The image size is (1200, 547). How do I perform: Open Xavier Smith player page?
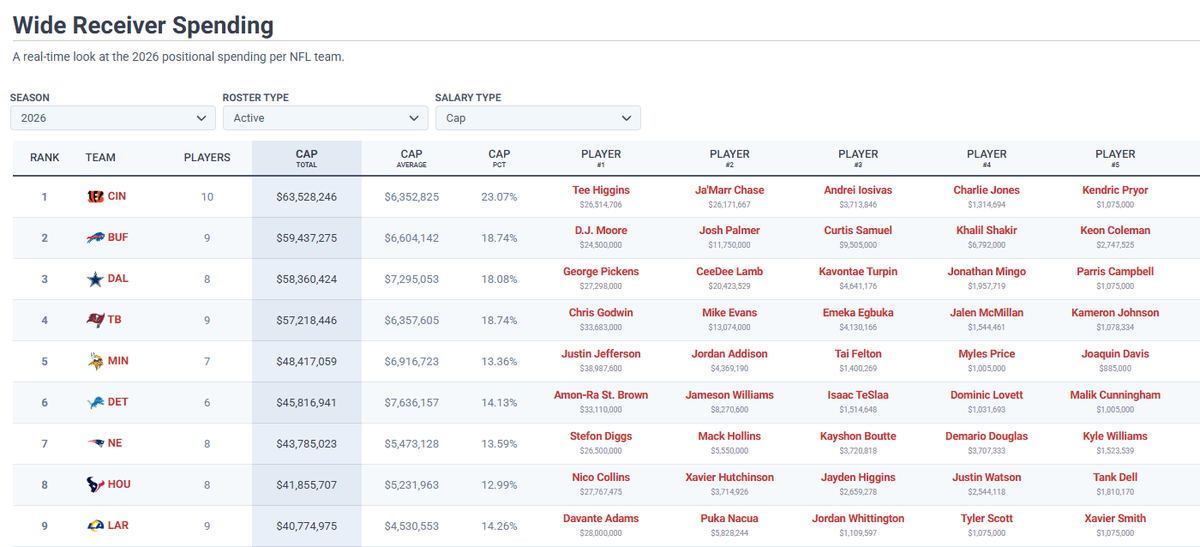(1116, 518)
